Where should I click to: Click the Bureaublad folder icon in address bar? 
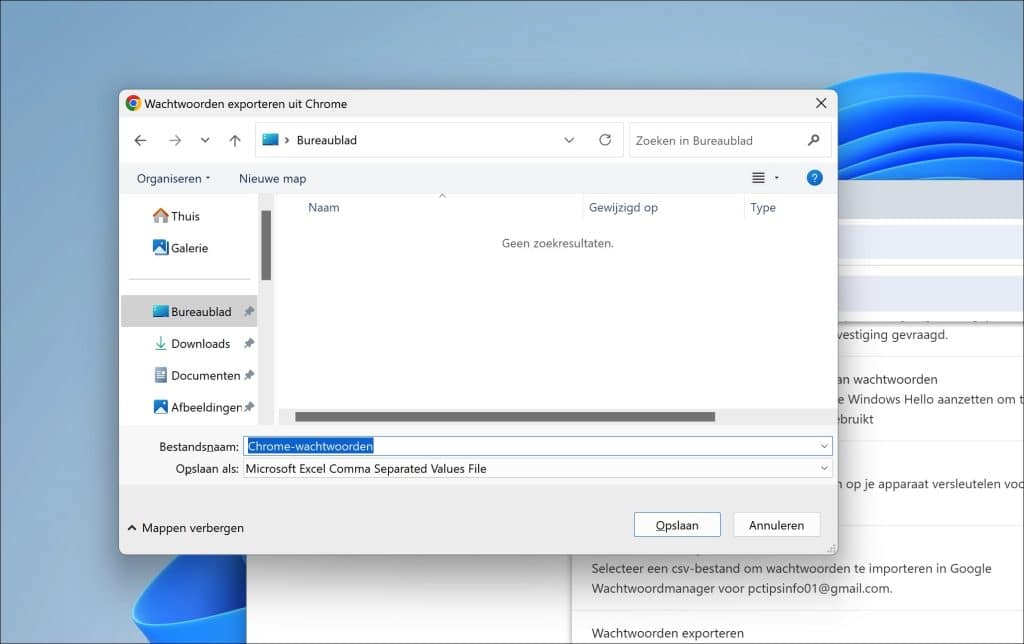[x=270, y=140]
